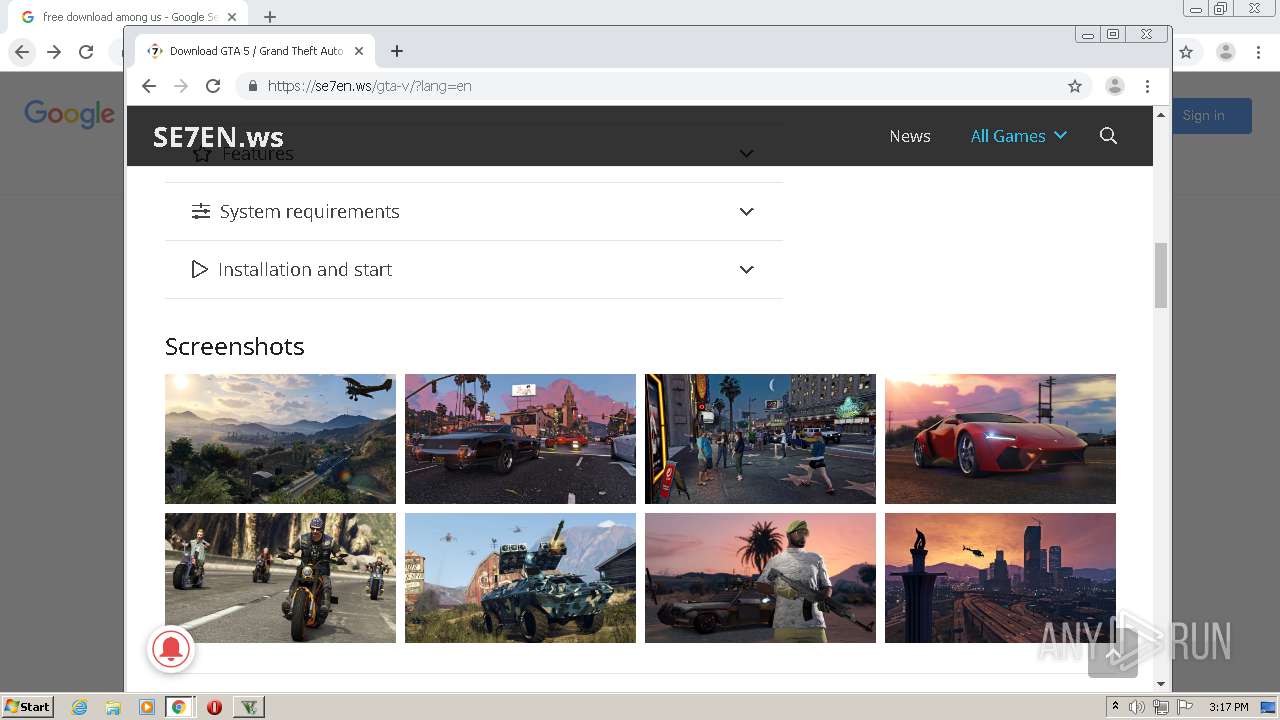The height and width of the screenshot is (720, 1280).
Task: Open Chrome's three-dot menu in the front window
Action: click(x=1148, y=86)
